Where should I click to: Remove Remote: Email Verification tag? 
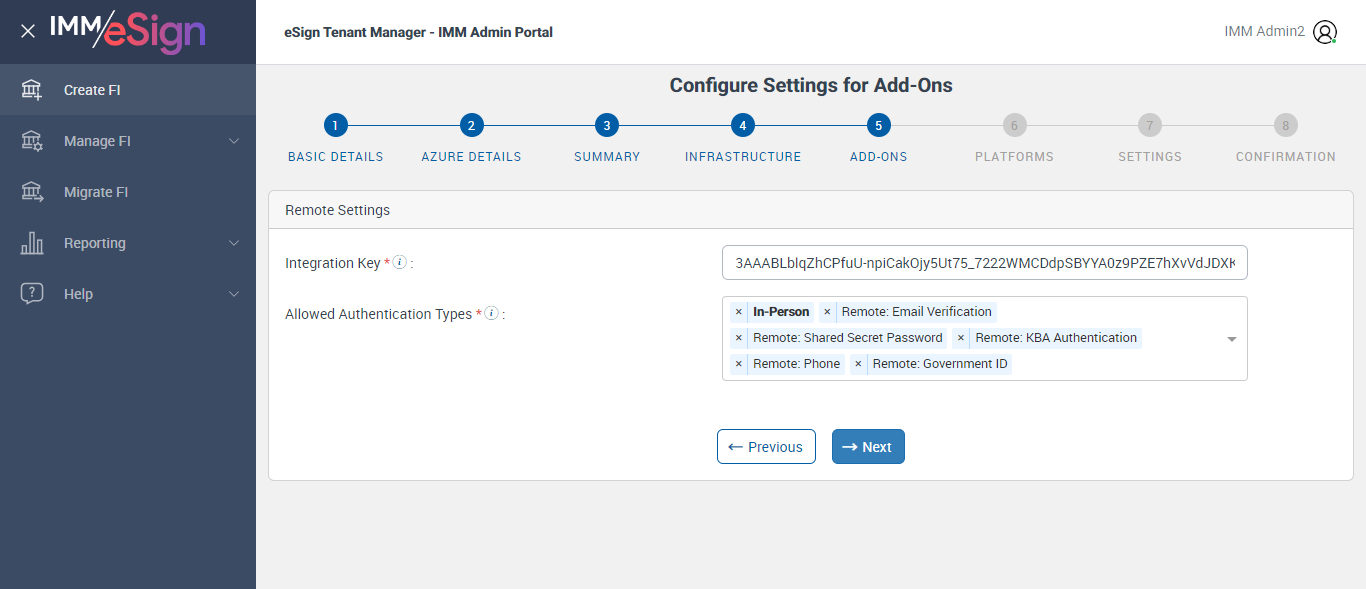827,312
